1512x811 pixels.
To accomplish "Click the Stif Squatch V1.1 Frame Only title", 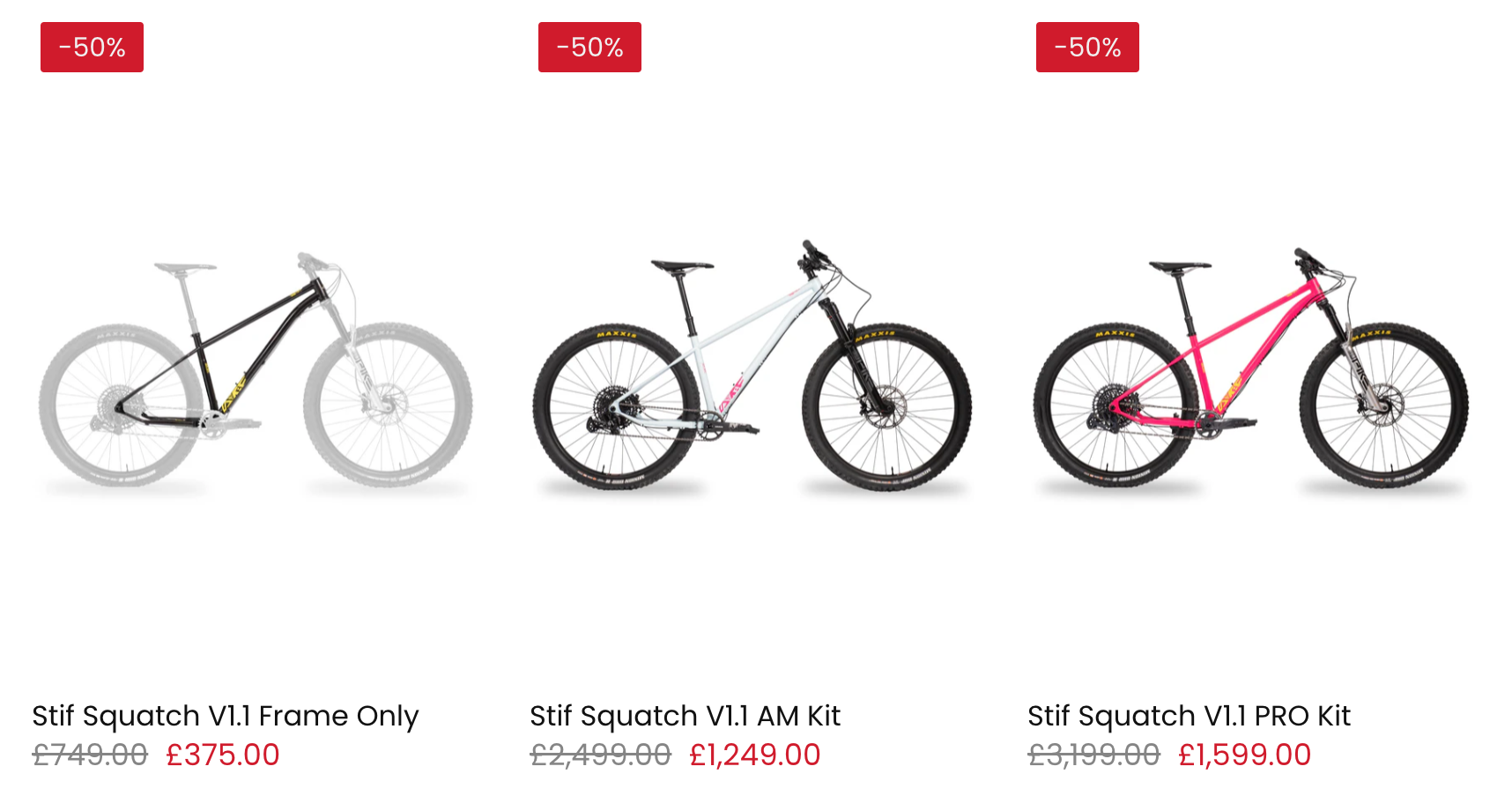I will [225, 716].
